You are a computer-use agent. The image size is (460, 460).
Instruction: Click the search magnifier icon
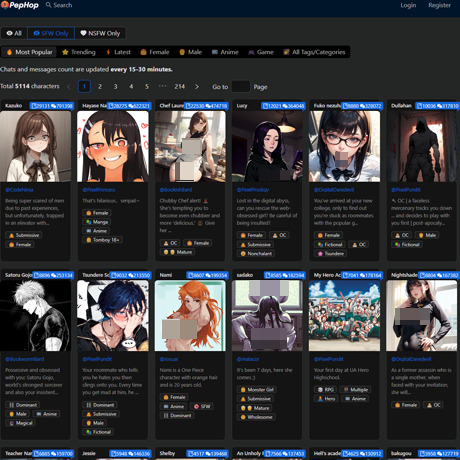click(49, 5)
